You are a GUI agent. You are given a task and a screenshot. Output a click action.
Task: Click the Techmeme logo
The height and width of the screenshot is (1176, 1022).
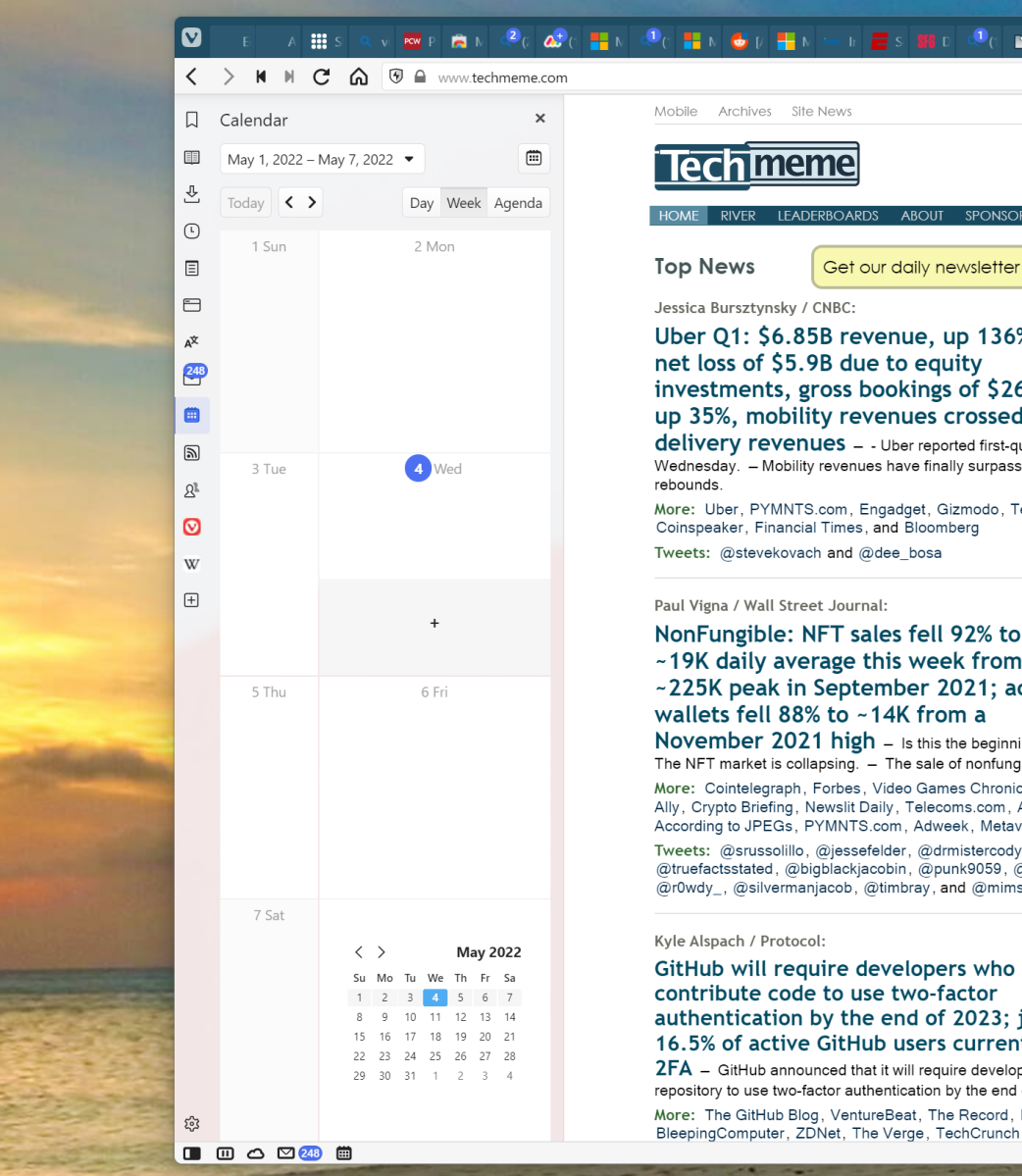click(756, 166)
